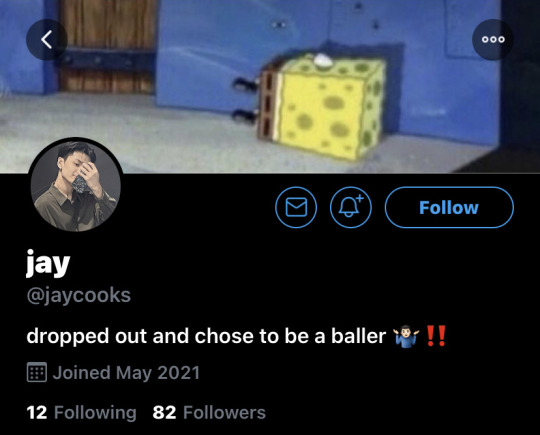
Task: Tap the red double exclamation emoji
Action: (436, 336)
